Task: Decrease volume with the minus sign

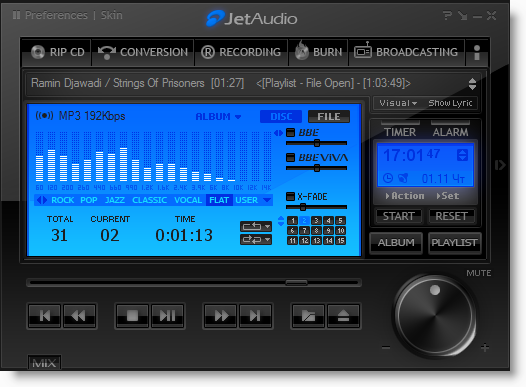Action: [x=386, y=347]
